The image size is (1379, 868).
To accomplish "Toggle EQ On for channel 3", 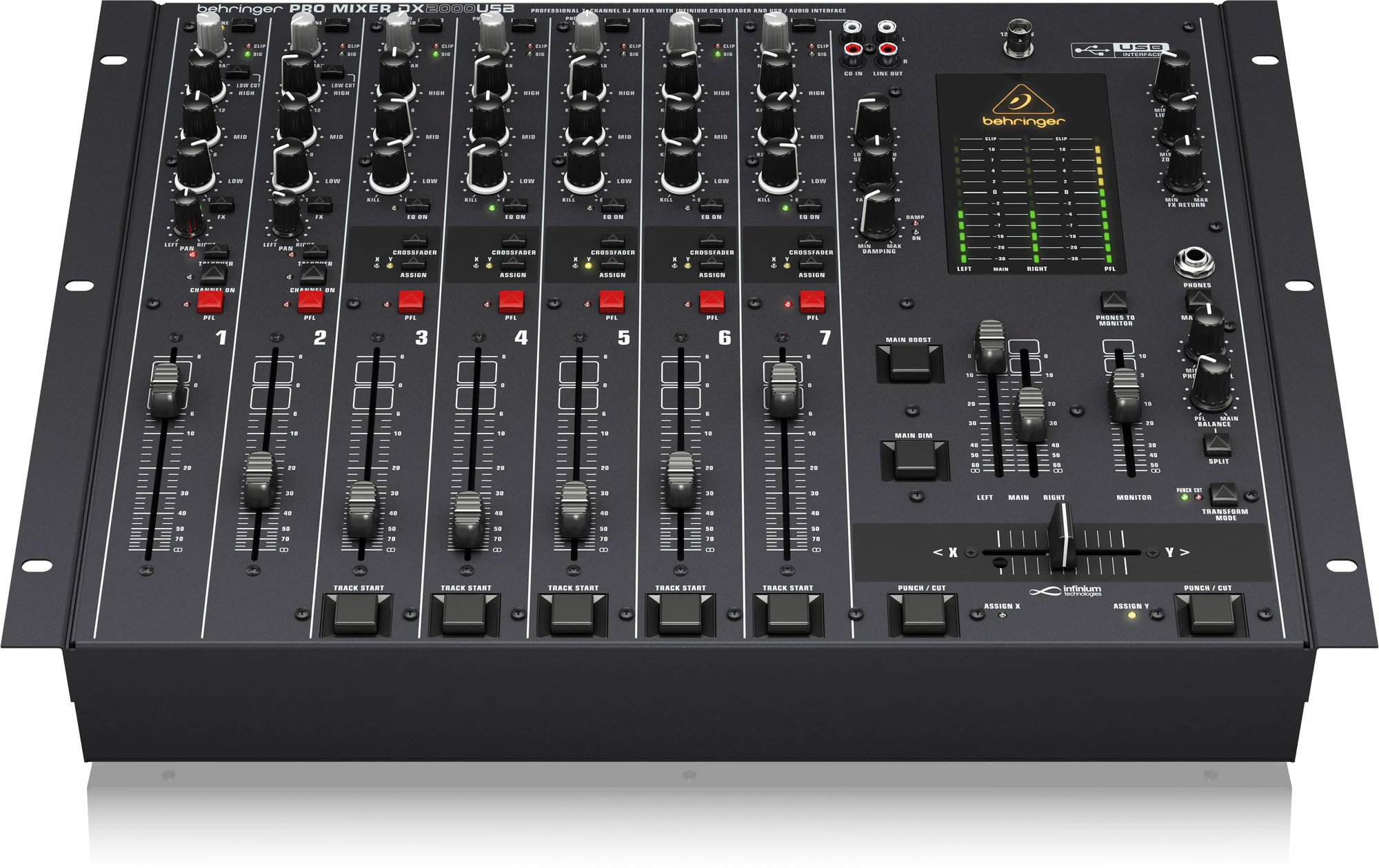I will 418,206.
